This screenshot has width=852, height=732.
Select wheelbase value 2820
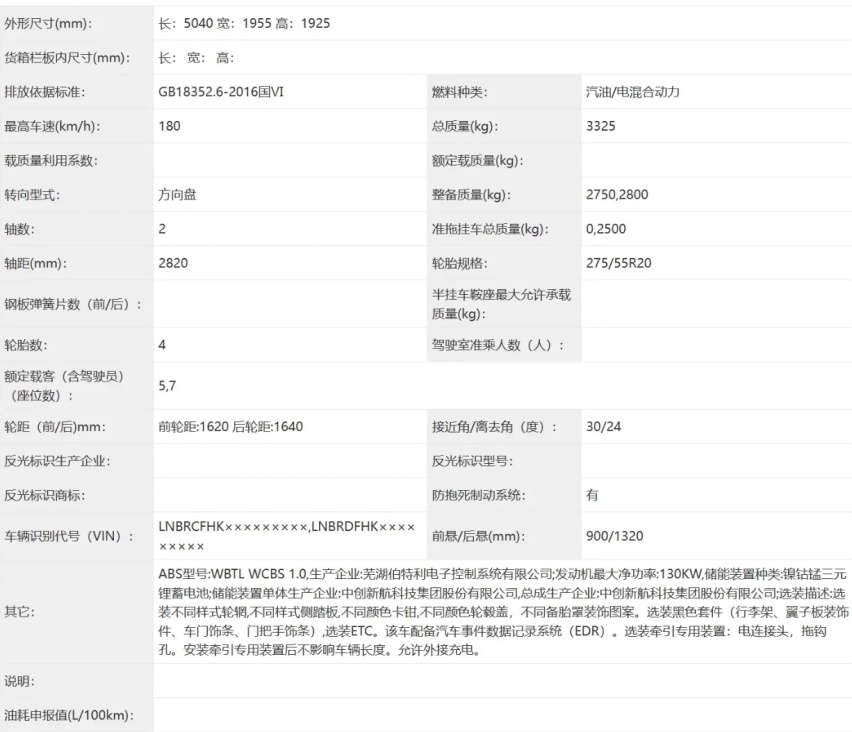(x=173, y=263)
